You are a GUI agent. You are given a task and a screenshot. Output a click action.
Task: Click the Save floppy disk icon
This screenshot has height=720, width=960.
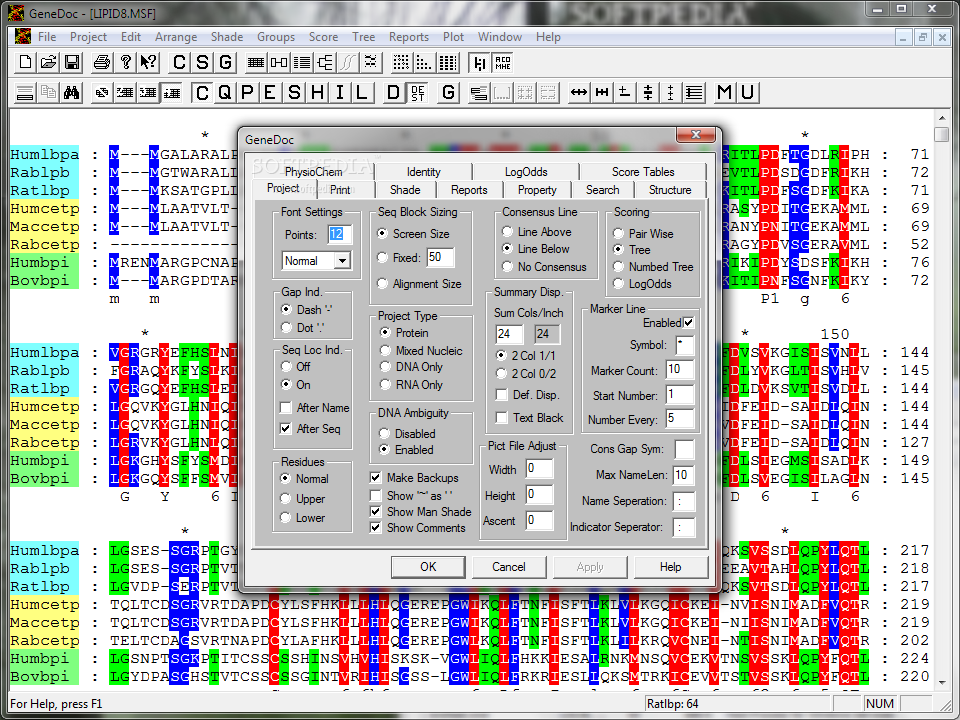[x=72, y=62]
